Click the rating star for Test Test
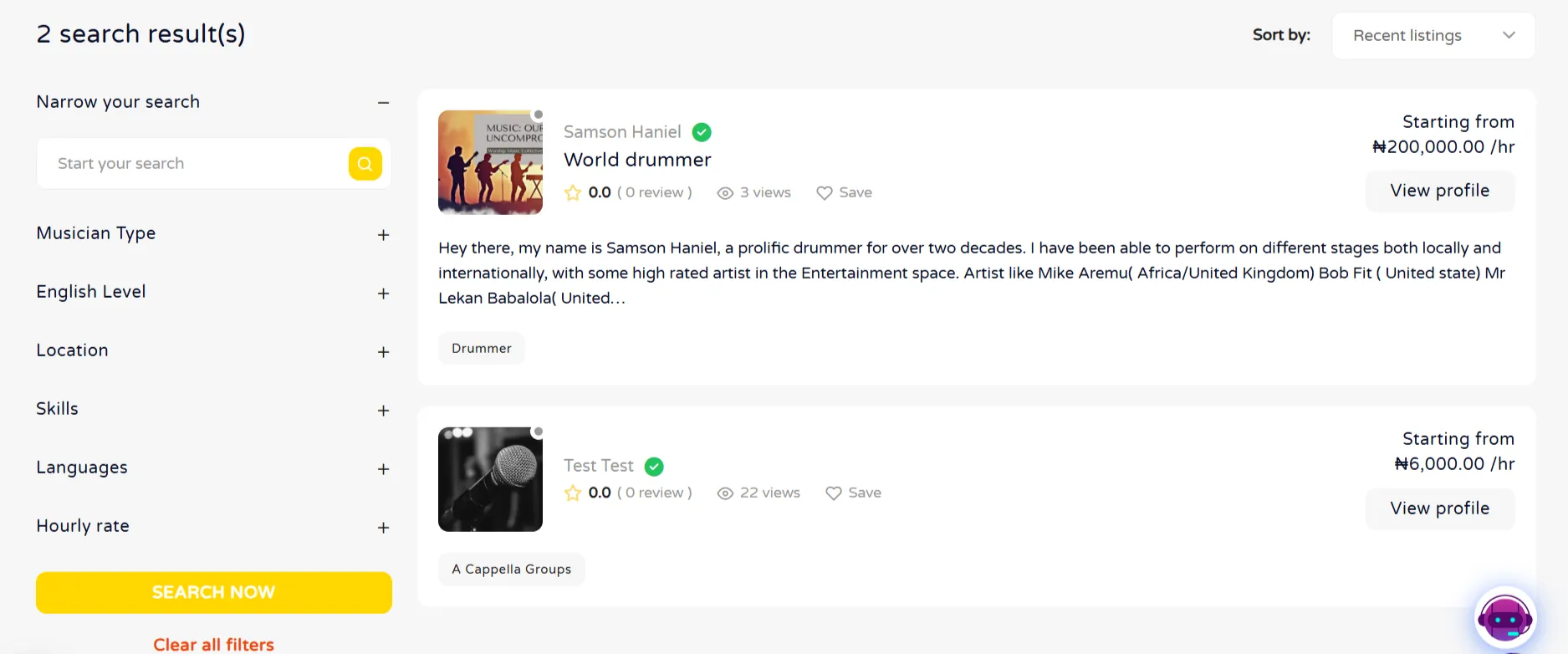The width and height of the screenshot is (1568, 654). coord(573,493)
